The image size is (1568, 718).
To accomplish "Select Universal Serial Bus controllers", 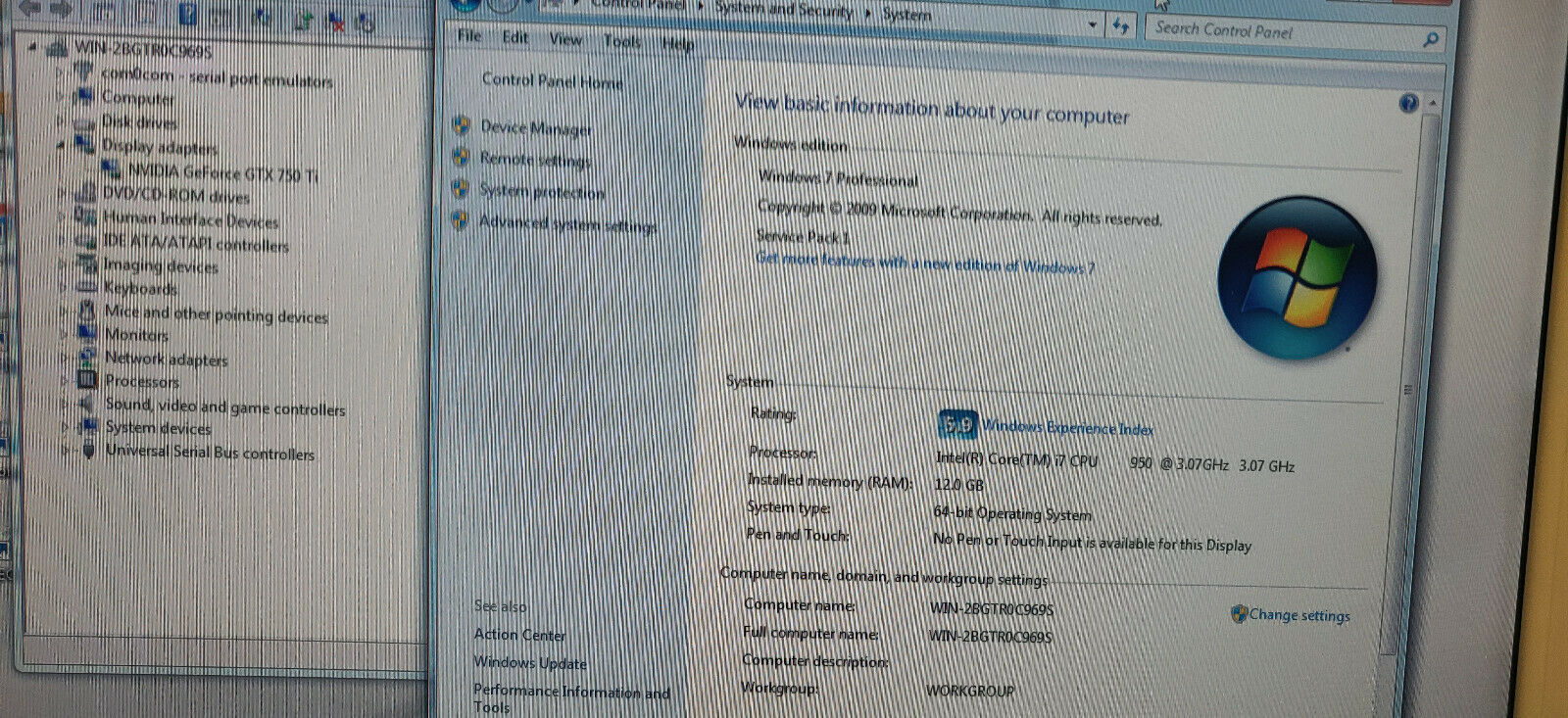I will [x=210, y=453].
